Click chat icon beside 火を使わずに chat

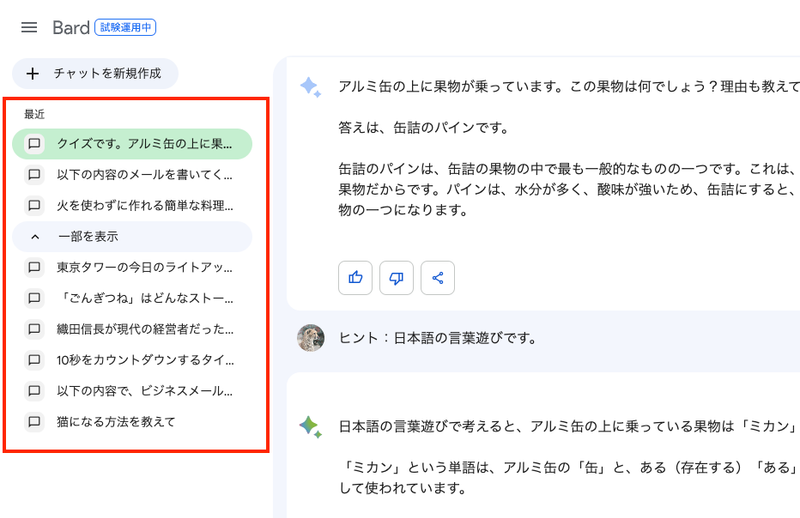(34, 206)
